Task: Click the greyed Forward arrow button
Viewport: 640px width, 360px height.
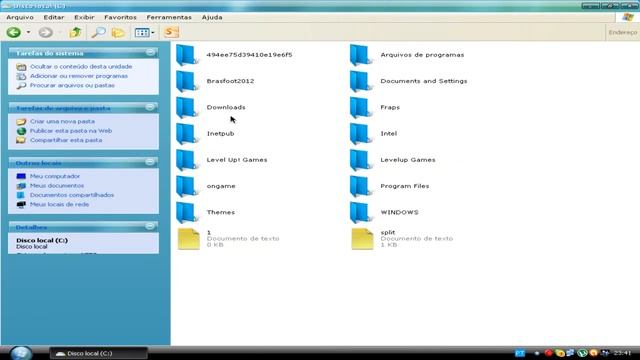Action: pyautogui.click(x=46, y=32)
